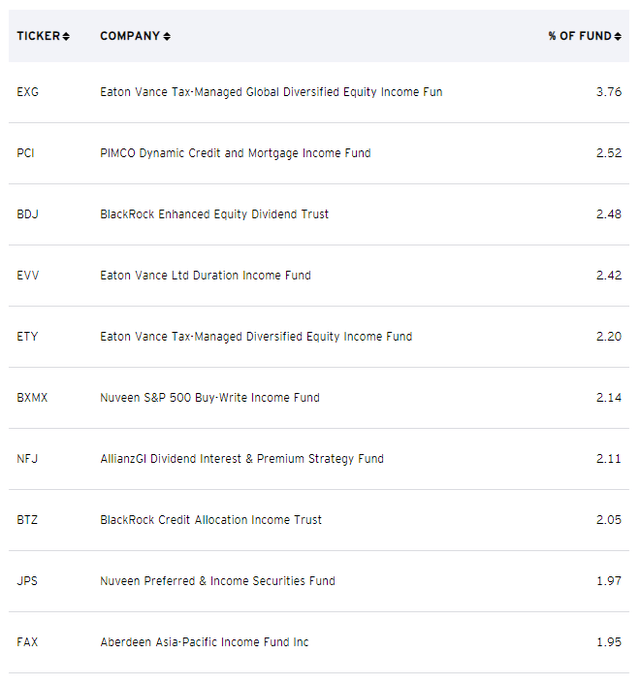
Task: Open BlackRock Enhanced Equity Dividend Trust
Action: point(214,214)
